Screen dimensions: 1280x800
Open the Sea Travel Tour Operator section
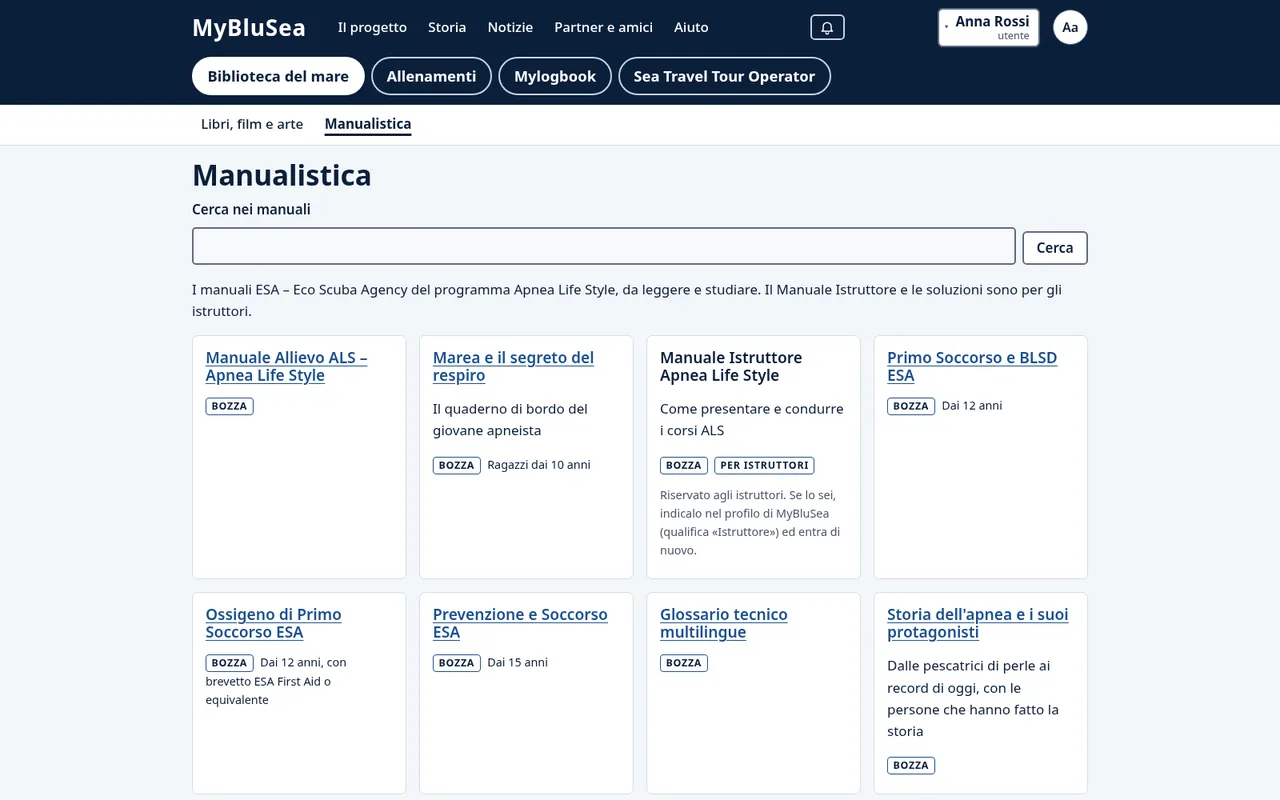point(724,76)
